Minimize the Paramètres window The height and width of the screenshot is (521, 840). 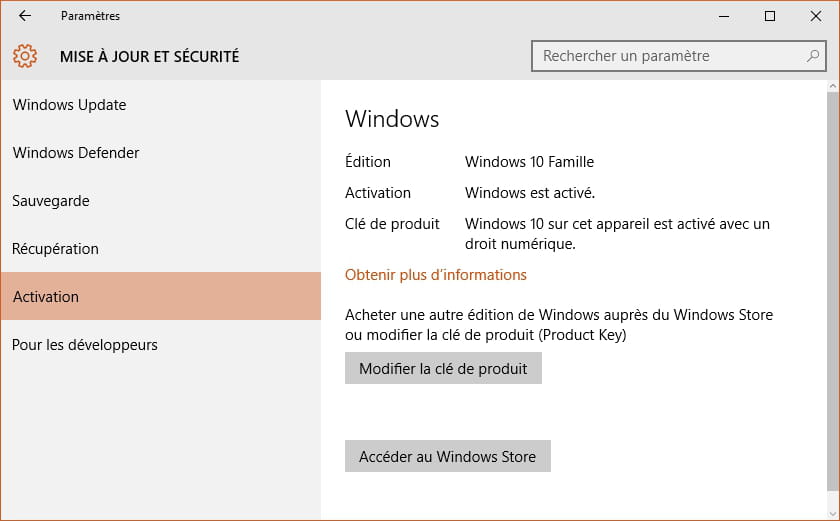[724, 16]
